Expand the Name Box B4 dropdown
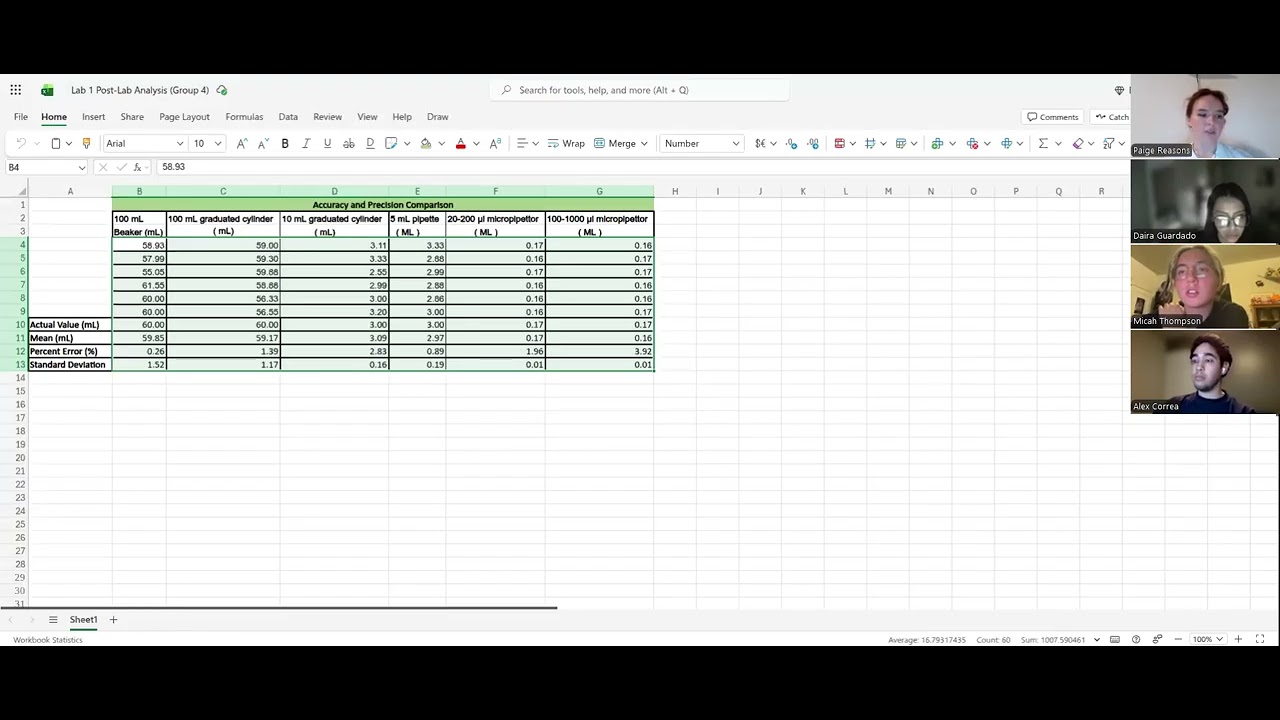 (82, 168)
